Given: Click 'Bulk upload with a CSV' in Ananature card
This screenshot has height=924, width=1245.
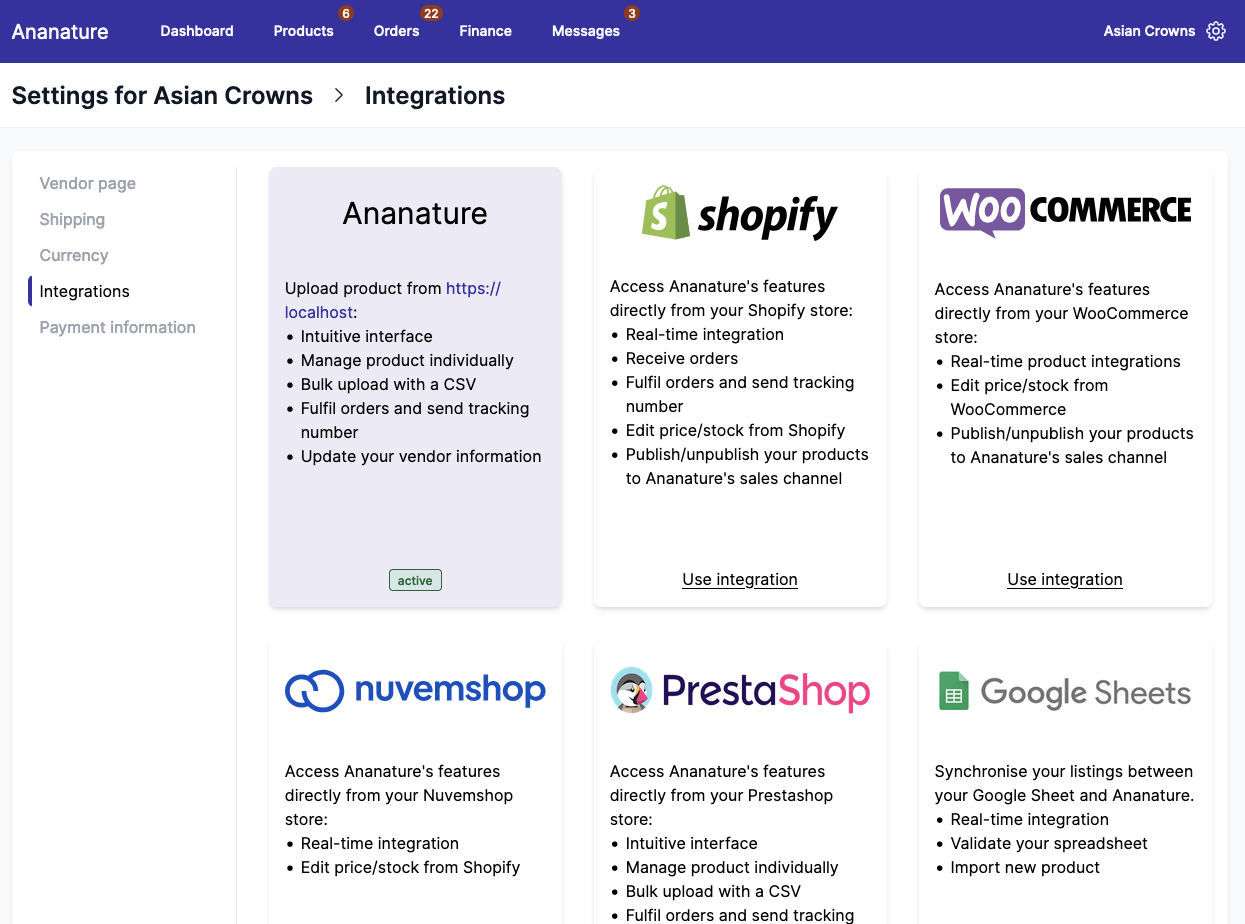Looking at the screenshot, I should [x=389, y=384].
